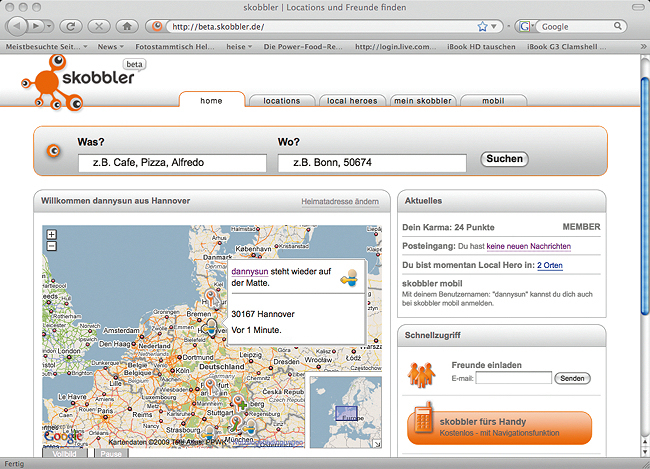Click the skobbler logo
This screenshot has height=469, width=650.
click(78, 82)
